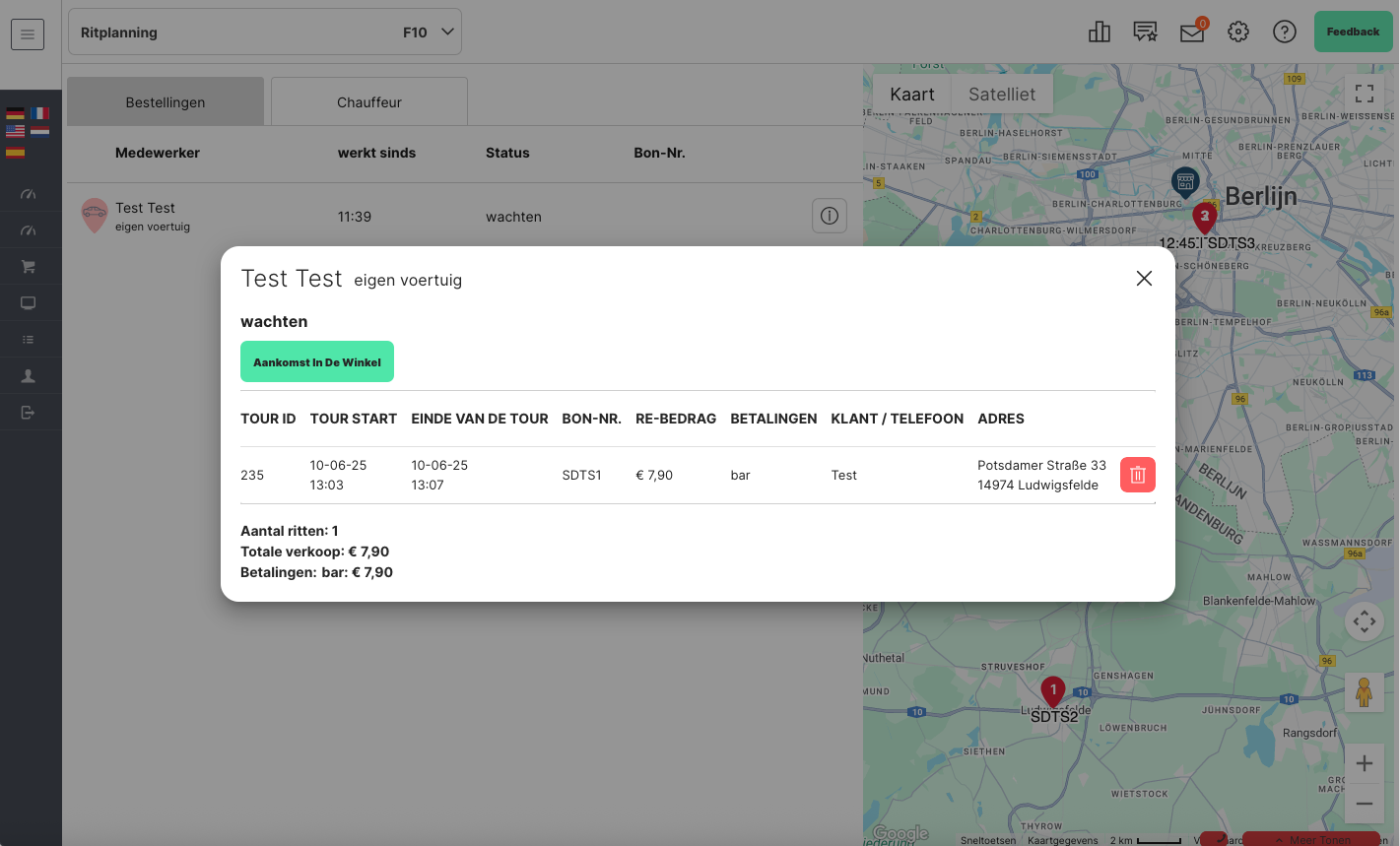
Task: Switch language to French flag
Action: 39,113
